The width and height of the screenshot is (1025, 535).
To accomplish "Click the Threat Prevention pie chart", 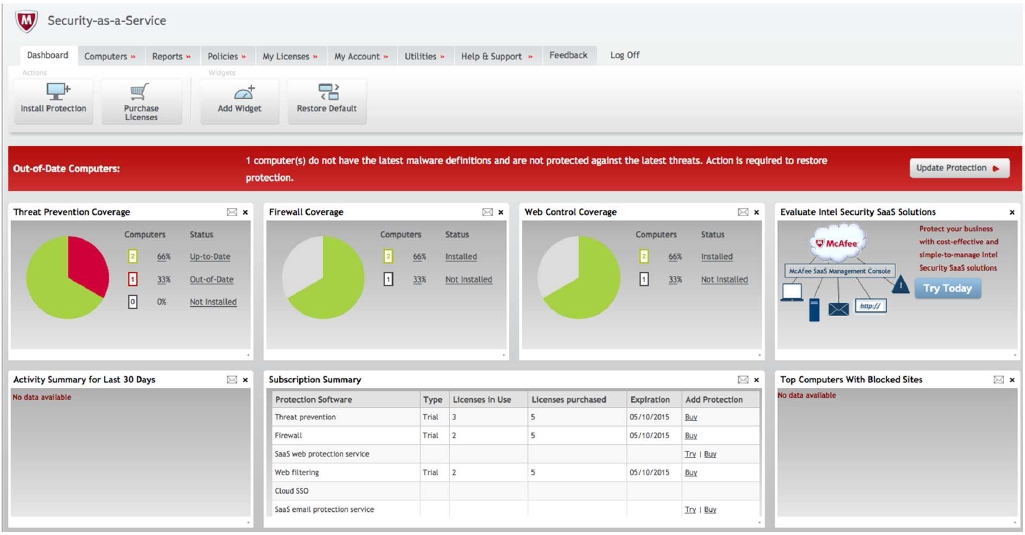I will click(67, 277).
